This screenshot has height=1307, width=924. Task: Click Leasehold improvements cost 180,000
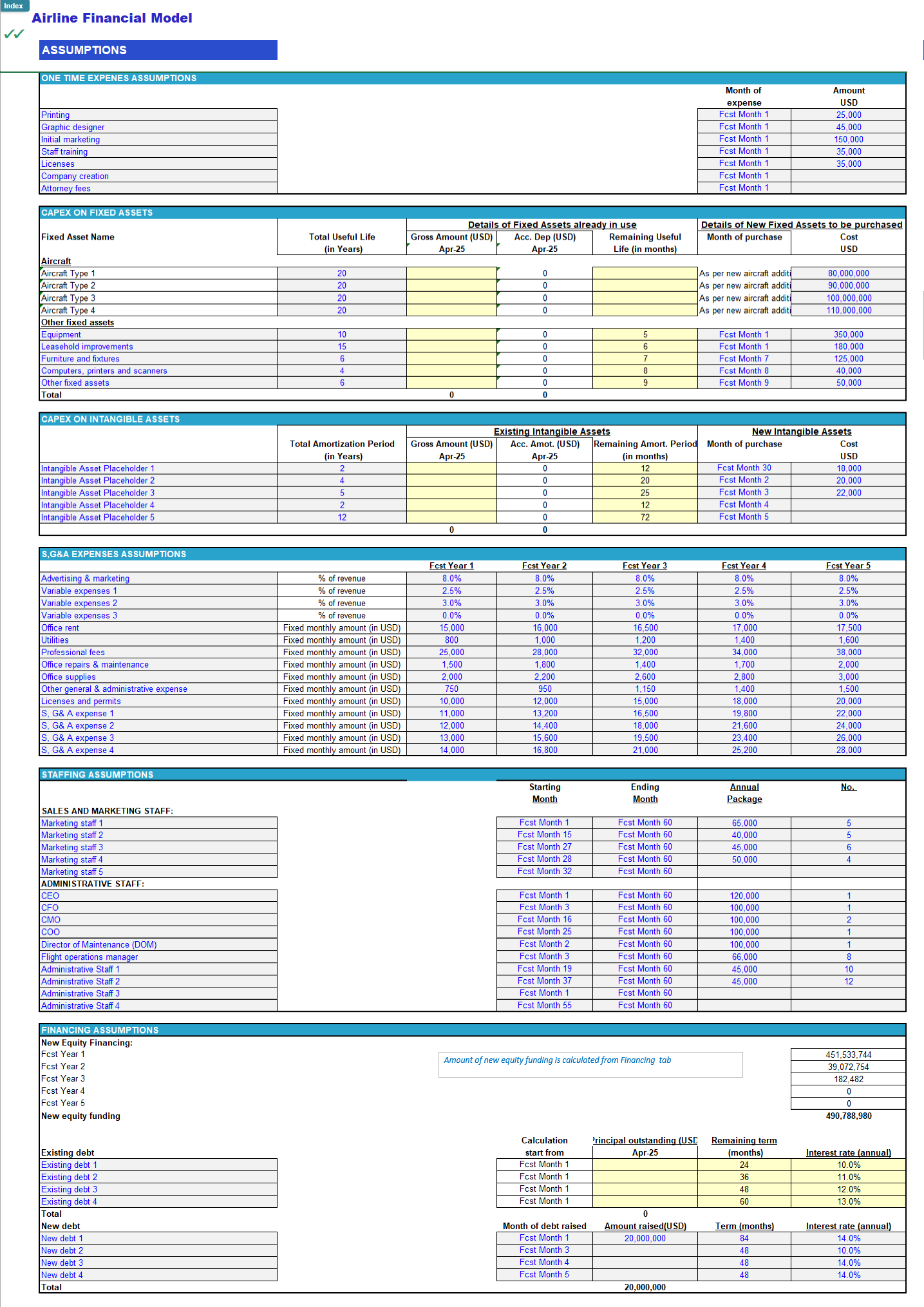click(848, 347)
